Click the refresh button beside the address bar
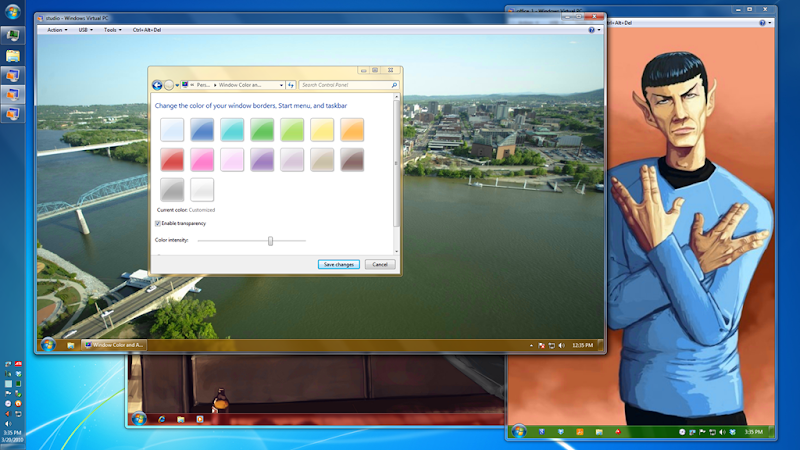800x450 pixels. point(291,85)
